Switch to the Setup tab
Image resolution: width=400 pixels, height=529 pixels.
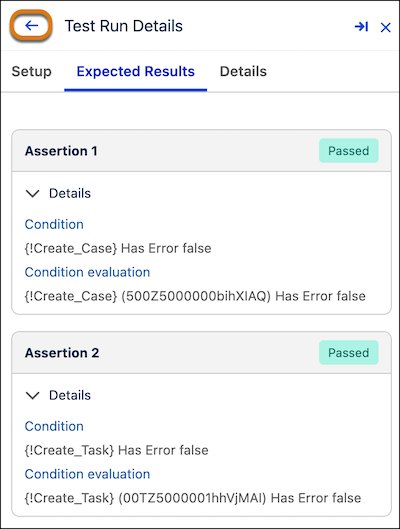[32, 72]
